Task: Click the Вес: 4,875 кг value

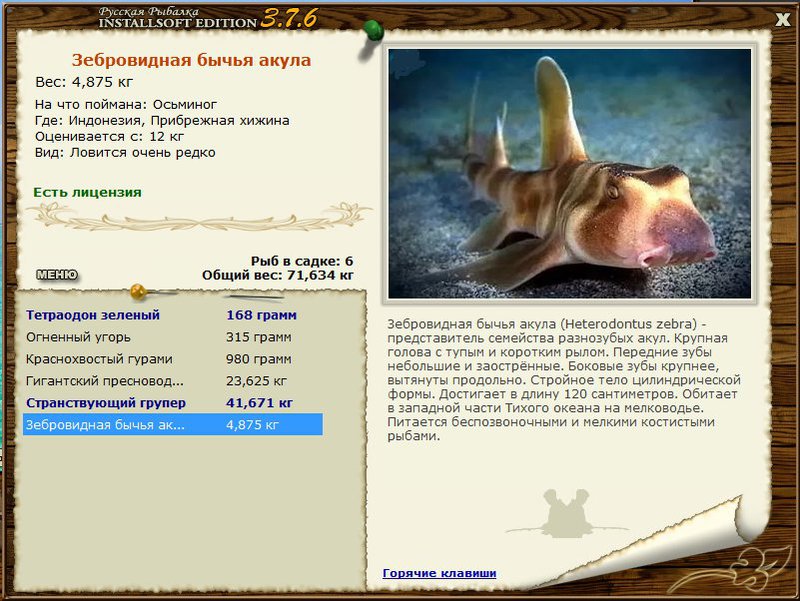Action: coord(84,82)
